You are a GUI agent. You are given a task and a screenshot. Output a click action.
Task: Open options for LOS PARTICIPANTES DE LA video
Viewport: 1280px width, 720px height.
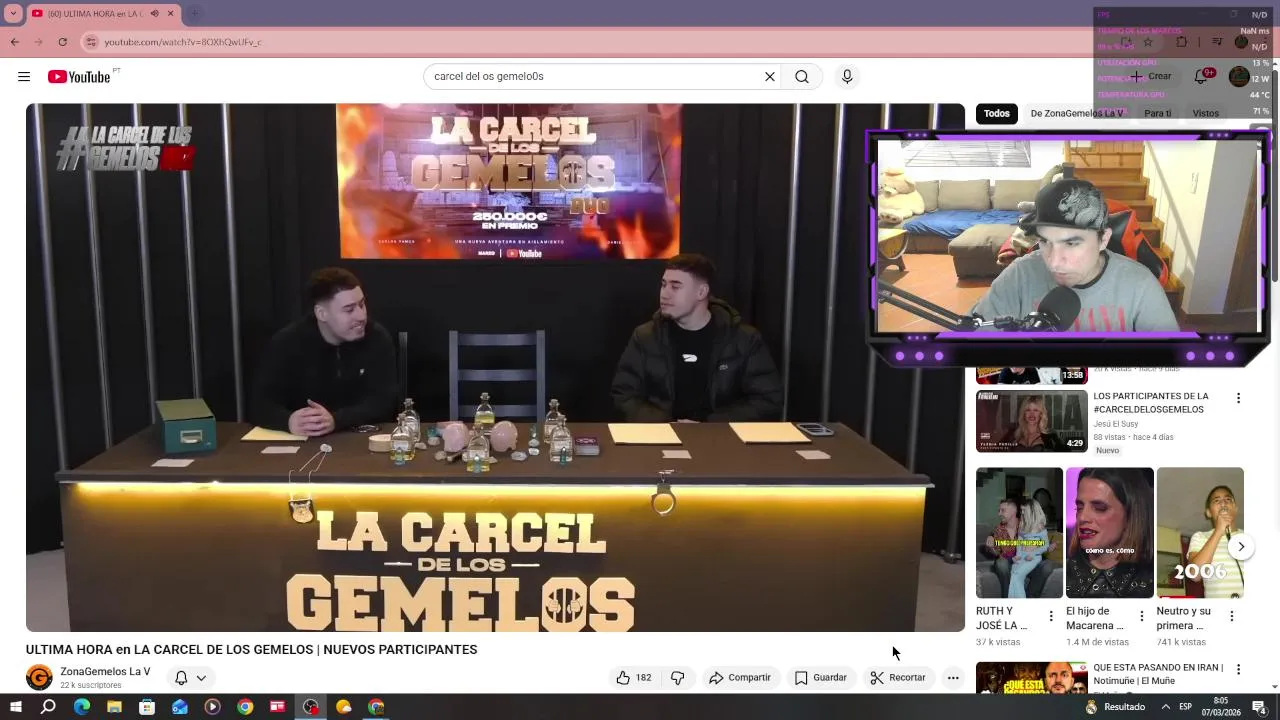(x=1238, y=398)
